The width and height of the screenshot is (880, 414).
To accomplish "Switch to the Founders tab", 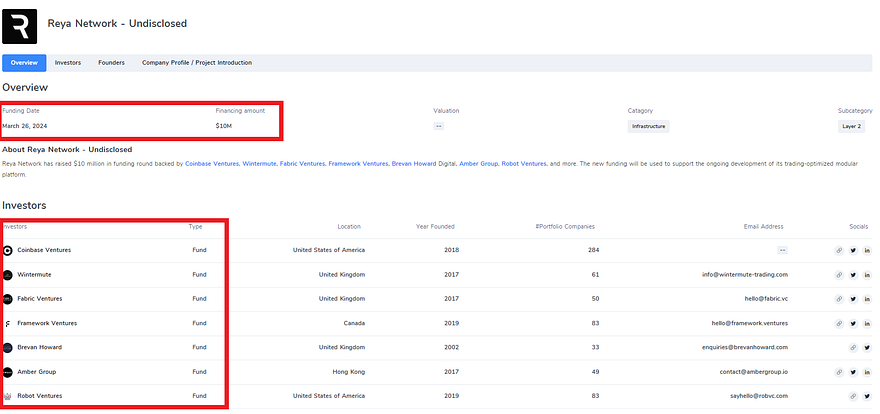I will coord(111,63).
